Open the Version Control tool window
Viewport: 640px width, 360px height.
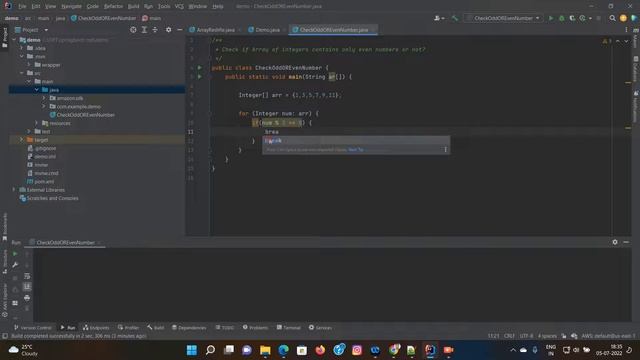[x=33, y=327]
